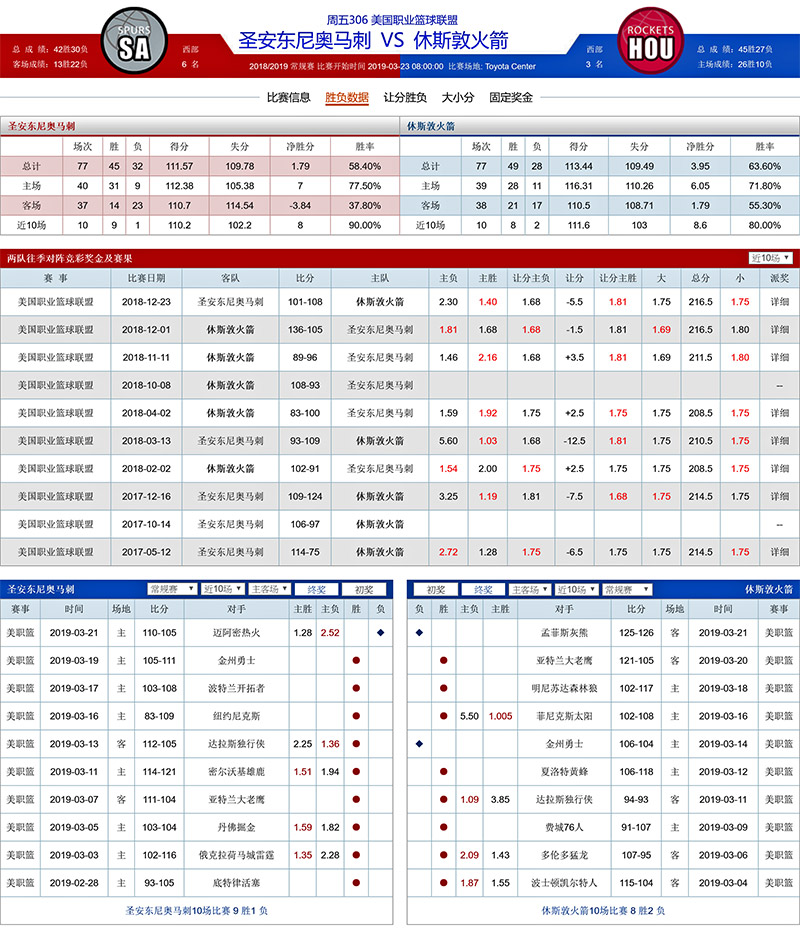This screenshot has height=933, width=800.
Task: Click the 2019-03-04 date in Rockets list
Action: [723, 883]
